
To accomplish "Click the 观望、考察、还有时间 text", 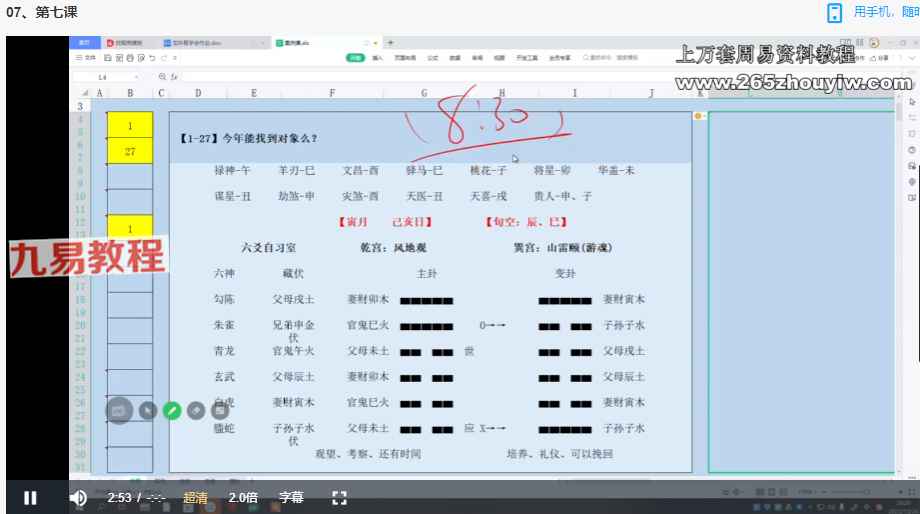I will tap(368, 454).
